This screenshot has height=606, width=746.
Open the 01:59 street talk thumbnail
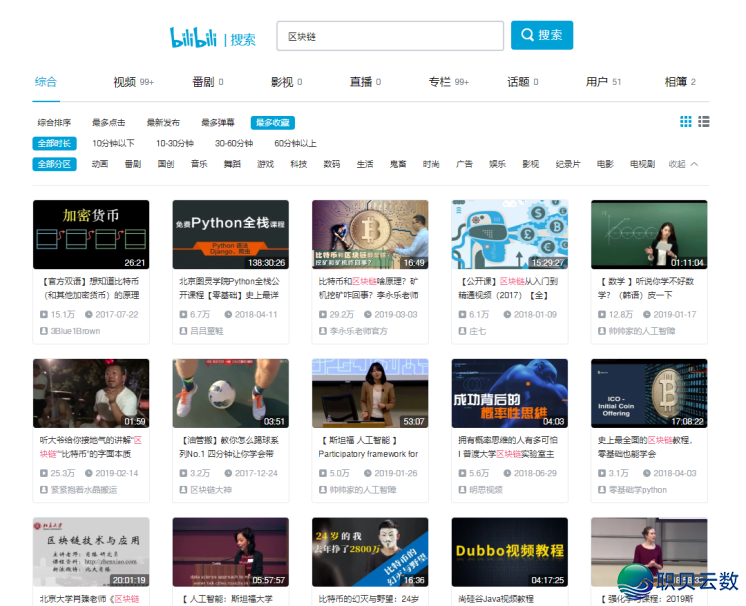(91, 393)
